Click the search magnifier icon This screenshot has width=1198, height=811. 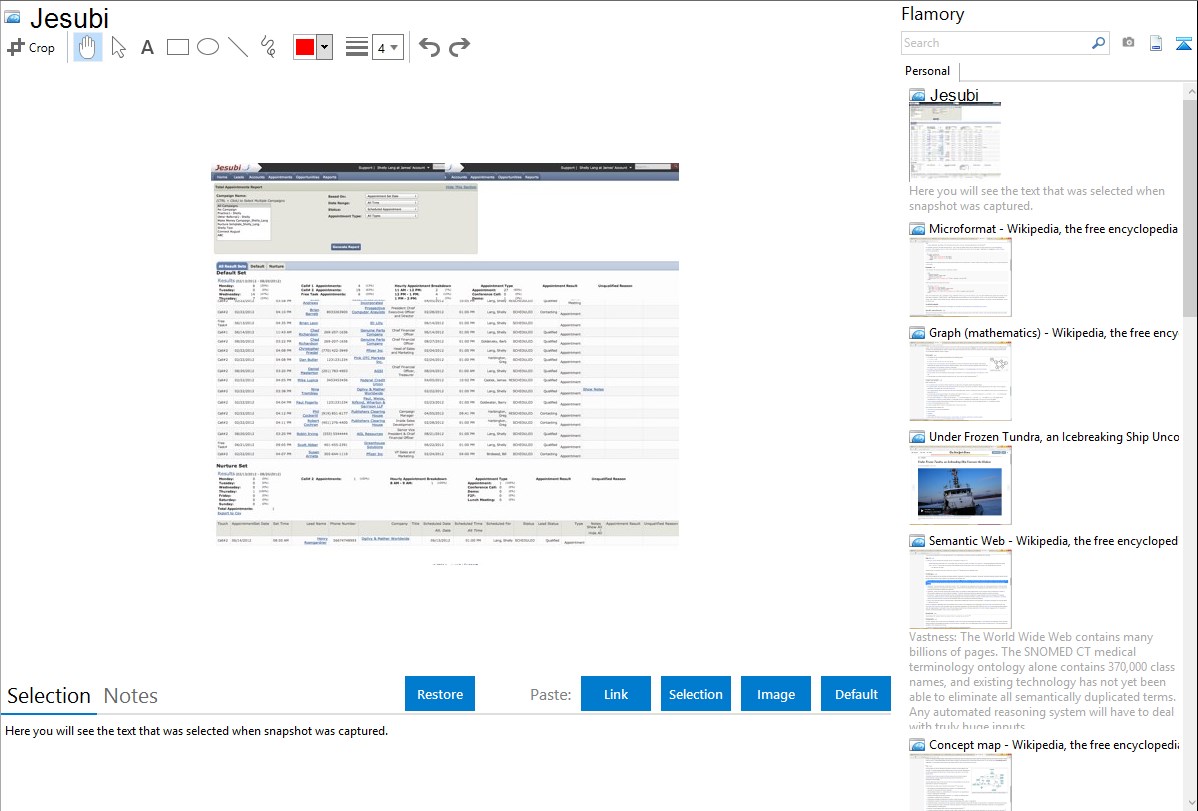click(x=1098, y=43)
